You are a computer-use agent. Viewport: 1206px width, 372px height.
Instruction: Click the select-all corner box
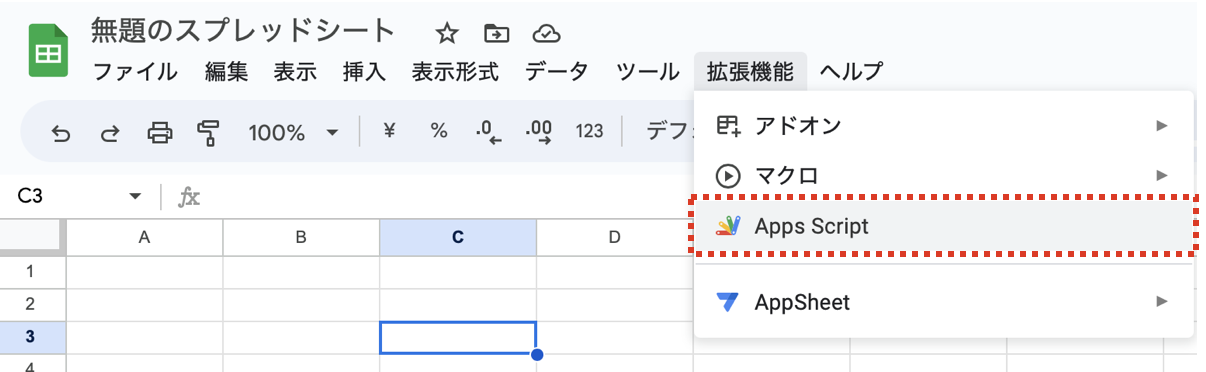(x=32, y=237)
